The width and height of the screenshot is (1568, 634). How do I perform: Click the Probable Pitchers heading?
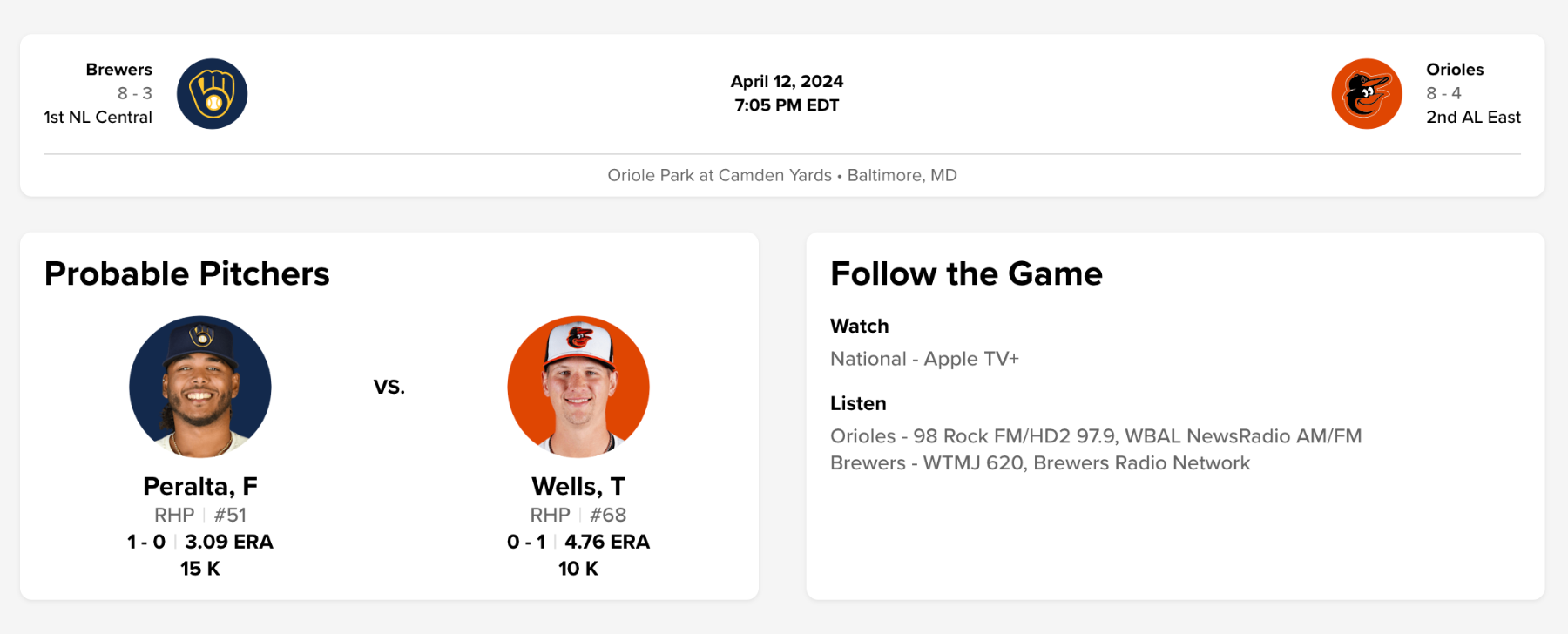click(x=187, y=273)
